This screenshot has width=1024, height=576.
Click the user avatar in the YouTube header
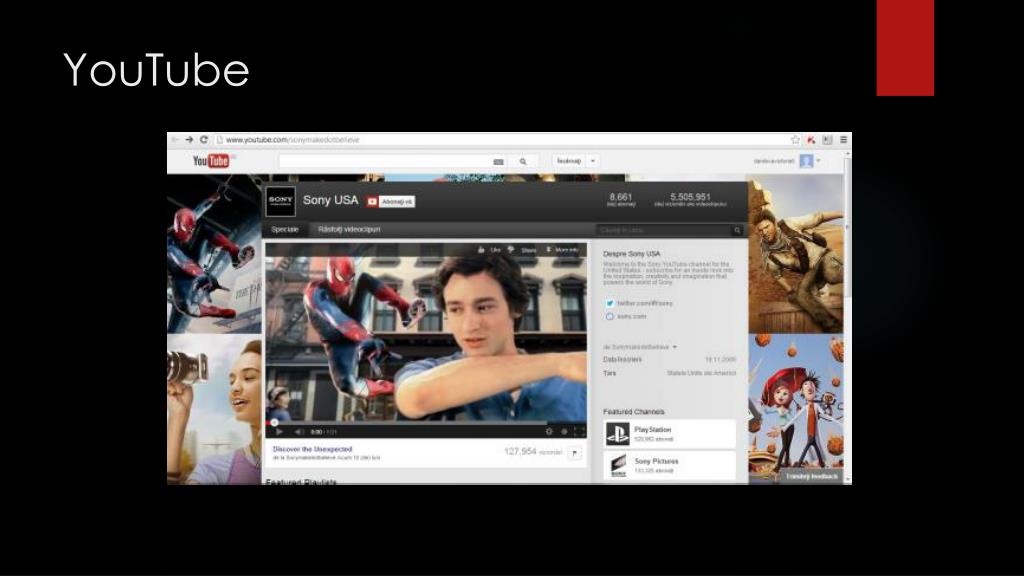click(x=807, y=161)
